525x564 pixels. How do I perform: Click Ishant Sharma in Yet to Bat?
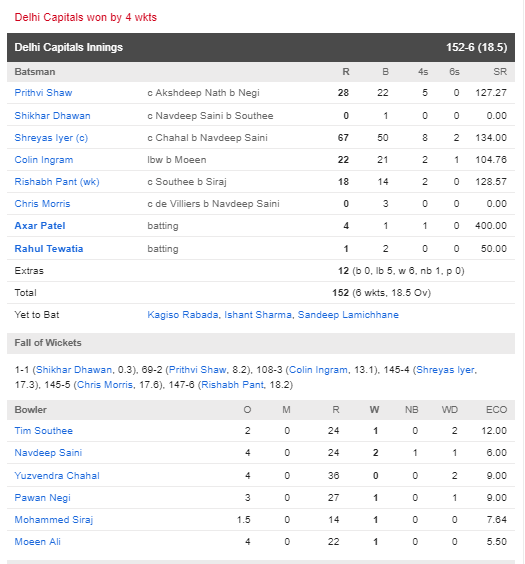tap(258, 315)
